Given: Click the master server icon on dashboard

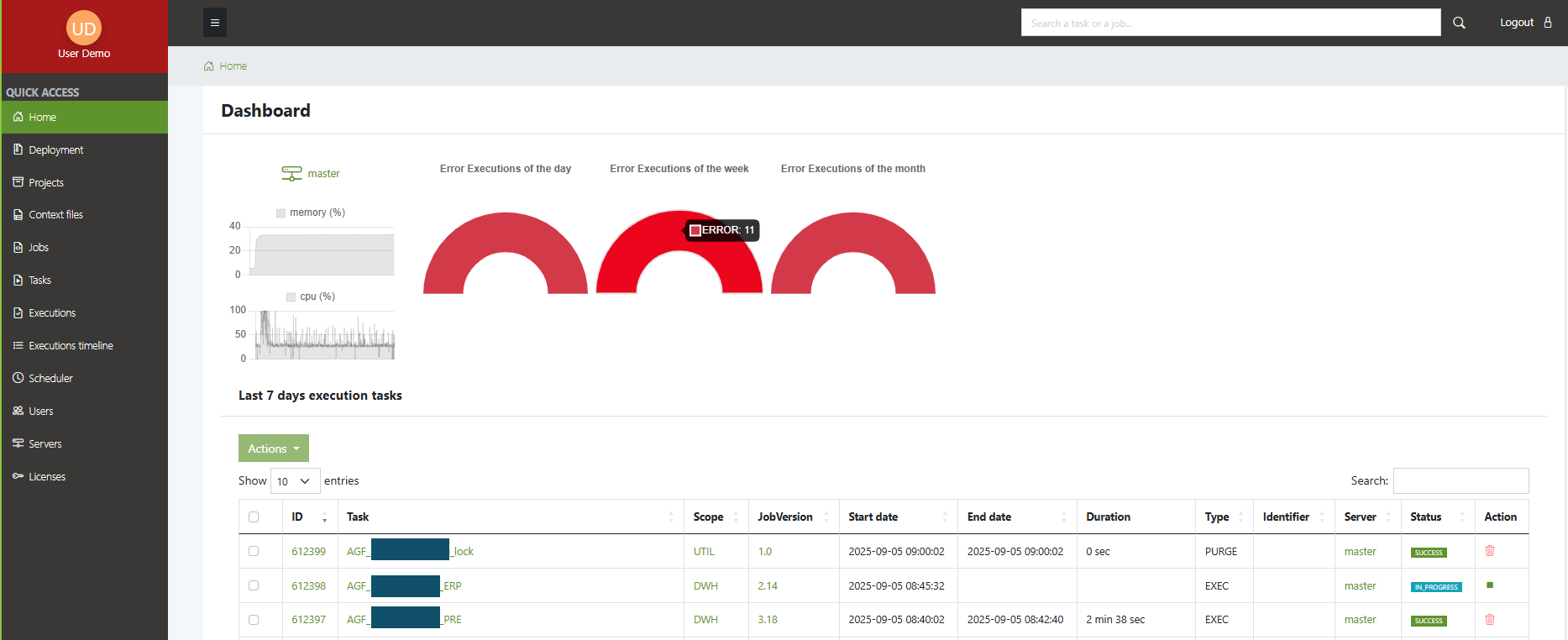Looking at the screenshot, I should (x=291, y=173).
